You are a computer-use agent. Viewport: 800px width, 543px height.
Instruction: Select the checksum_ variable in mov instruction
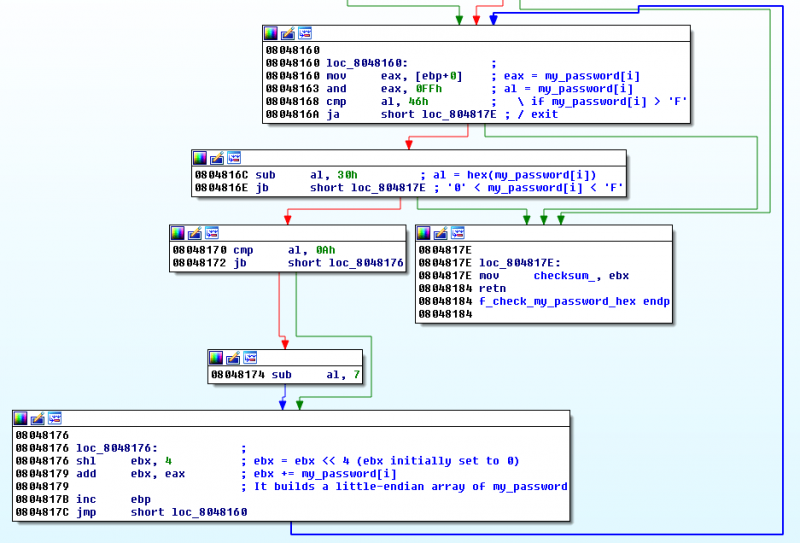[x=568, y=275]
